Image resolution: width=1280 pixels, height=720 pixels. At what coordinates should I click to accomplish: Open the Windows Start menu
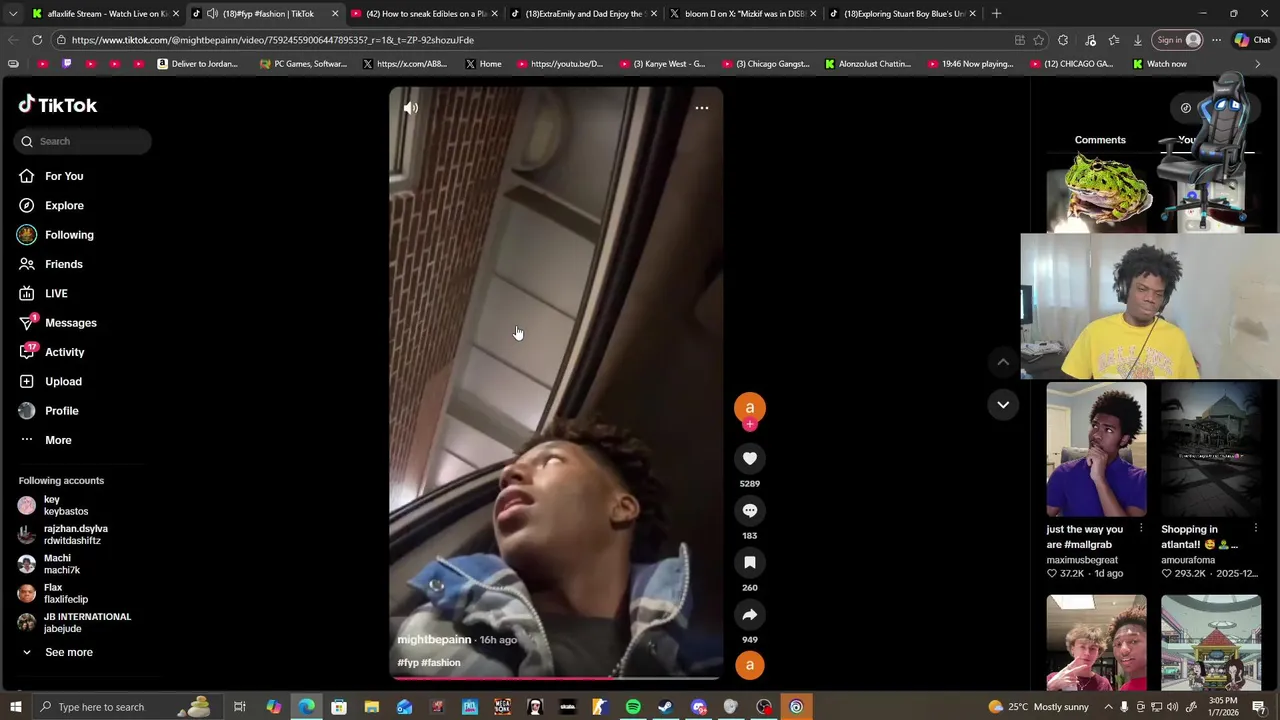pyautogui.click(x=15, y=707)
